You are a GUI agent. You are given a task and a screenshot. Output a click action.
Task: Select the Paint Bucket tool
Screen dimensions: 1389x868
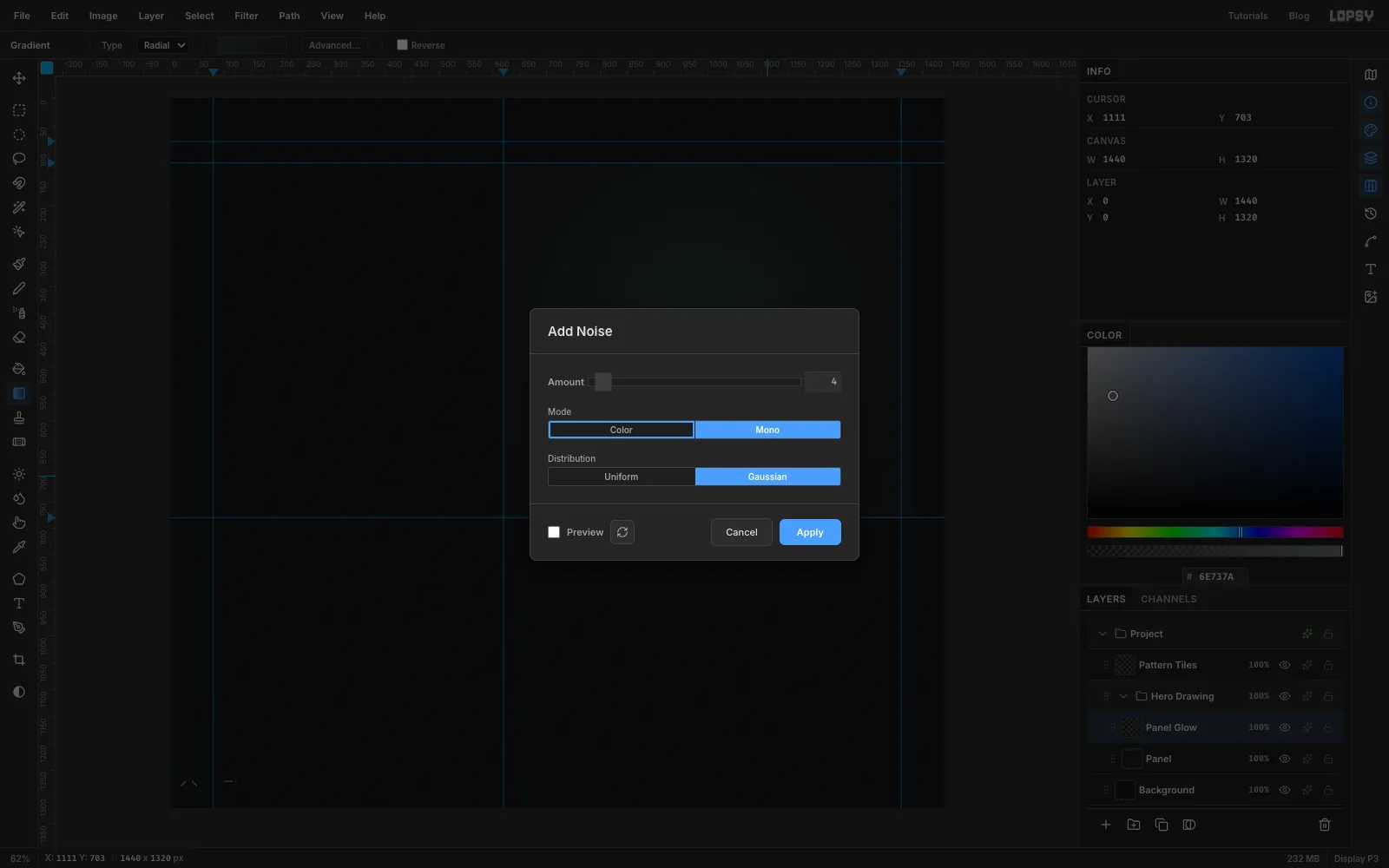pos(18,369)
